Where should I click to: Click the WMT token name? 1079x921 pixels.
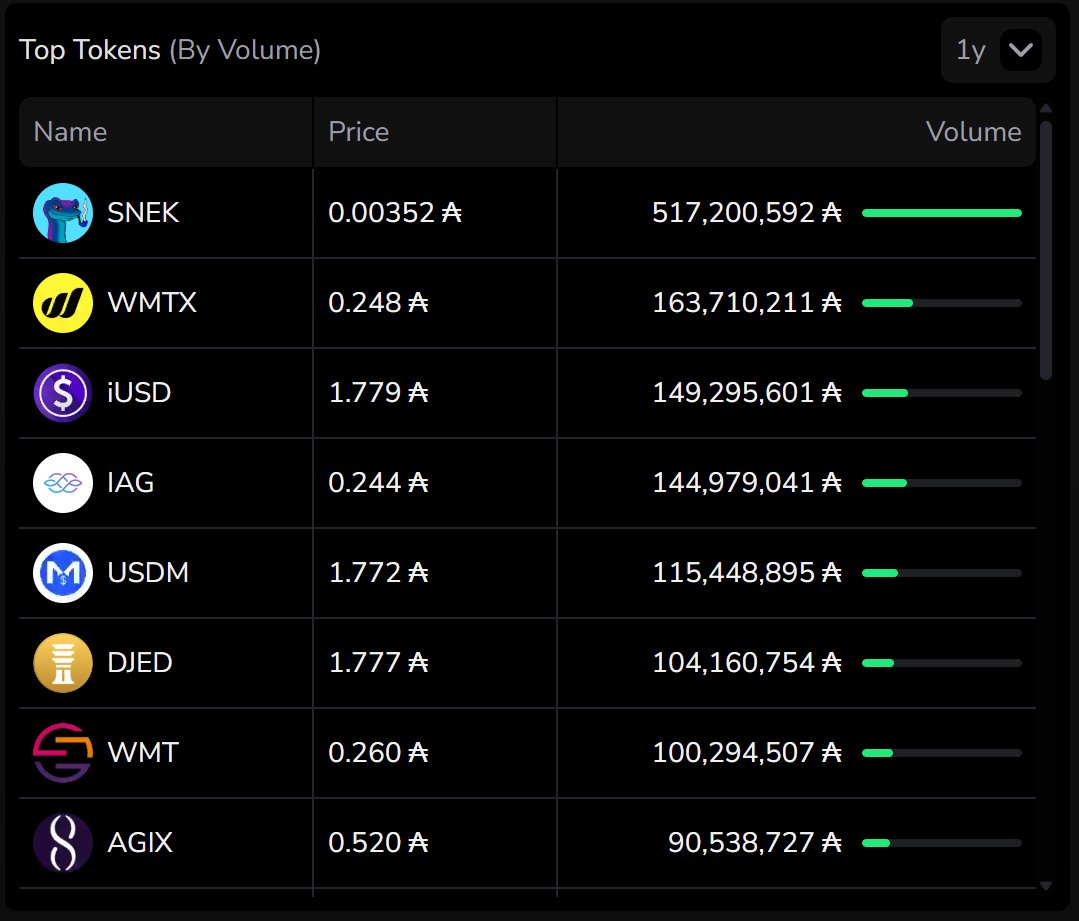click(143, 752)
